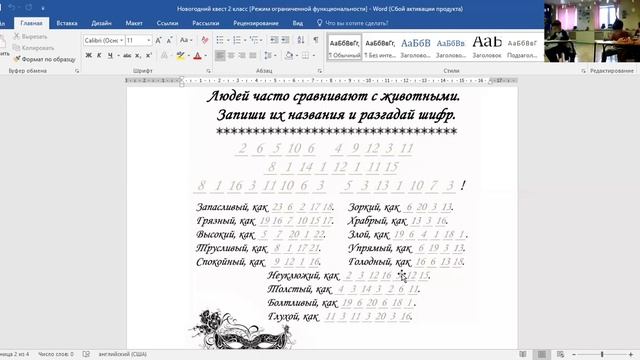The width and height of the screenshot is (640, 360).
Task: Switch to Макет tab
Action: coord(134,23)
